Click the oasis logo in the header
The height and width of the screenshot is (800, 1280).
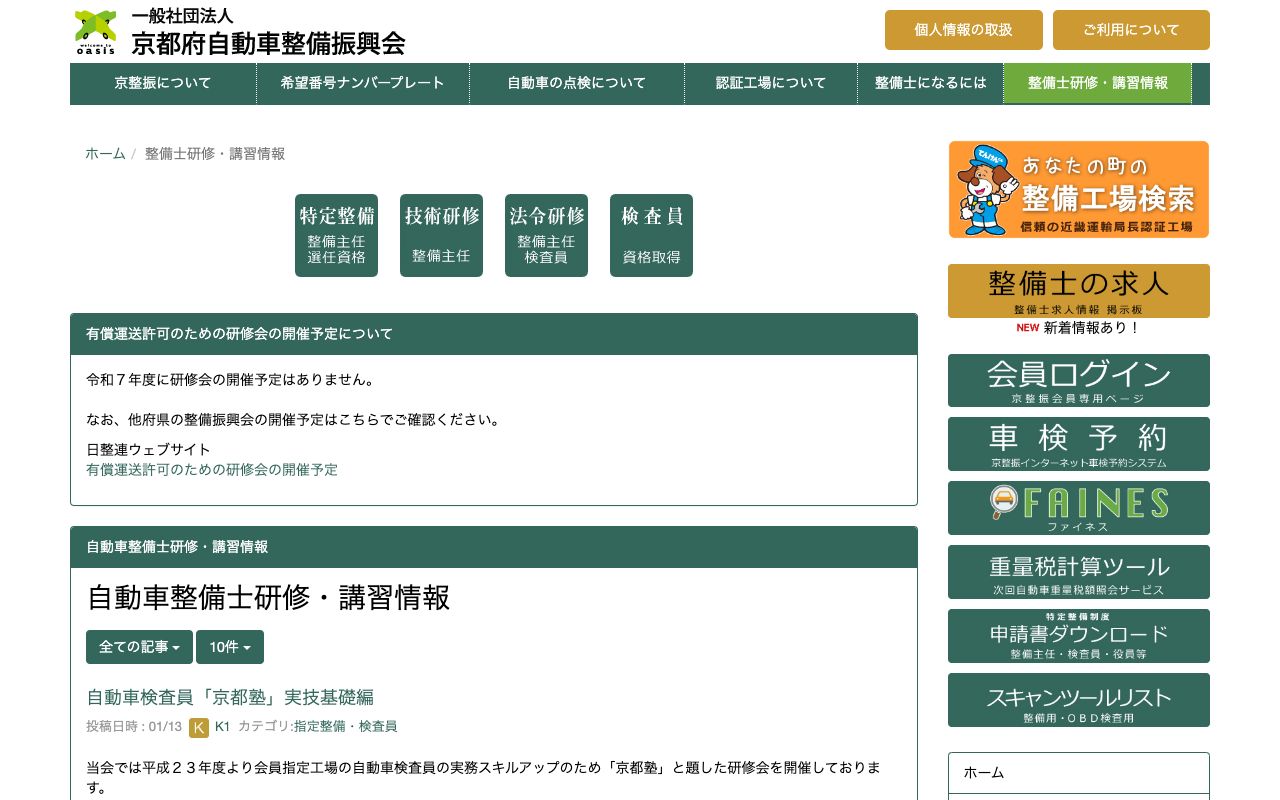point(95,30)
